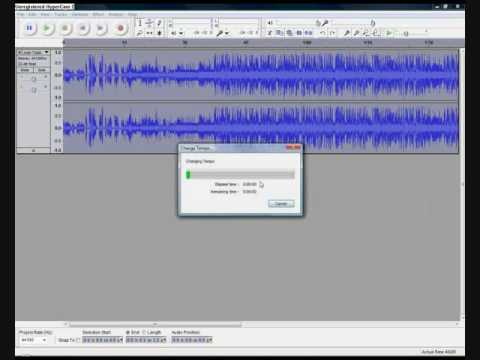Stop playback with the Stop button
Image resolution: width=480 pixels, height=360 pixels.
click(65, 28)
